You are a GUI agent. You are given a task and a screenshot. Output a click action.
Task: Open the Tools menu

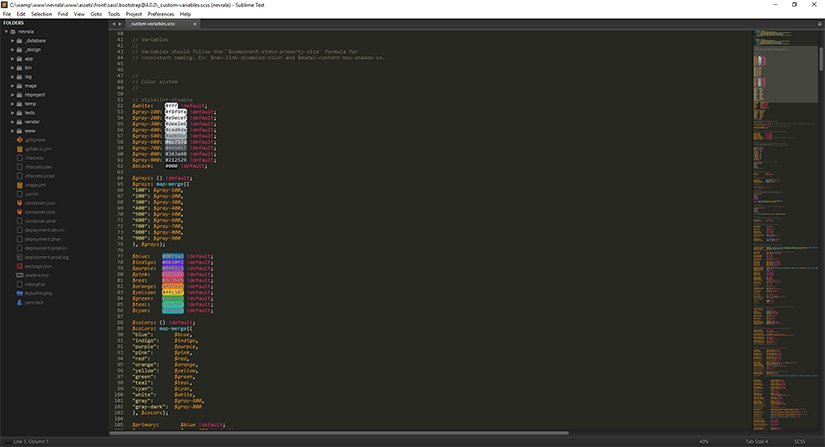coord(114,14)
